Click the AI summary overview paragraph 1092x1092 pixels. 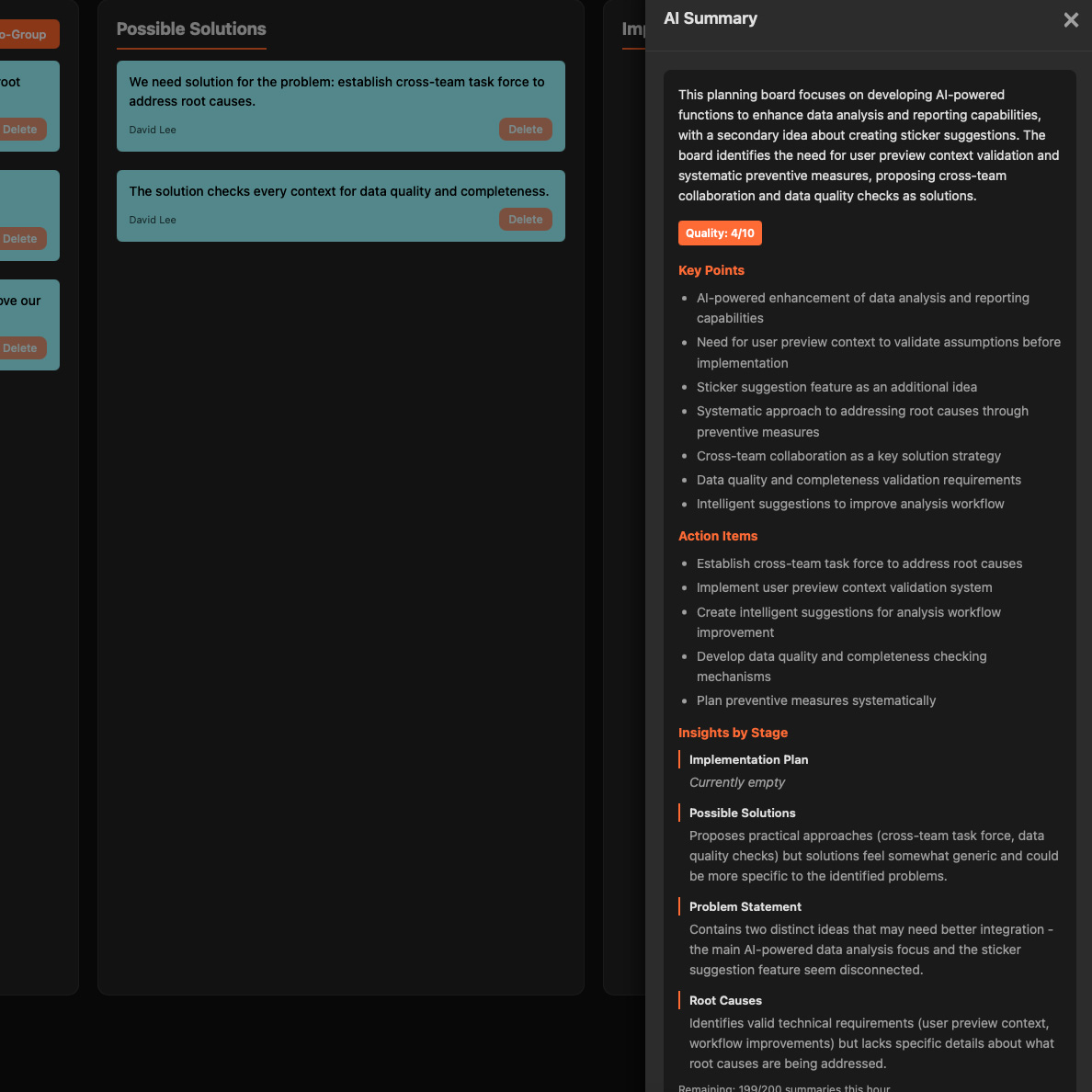pyautogui.click(x=868, y=145)
